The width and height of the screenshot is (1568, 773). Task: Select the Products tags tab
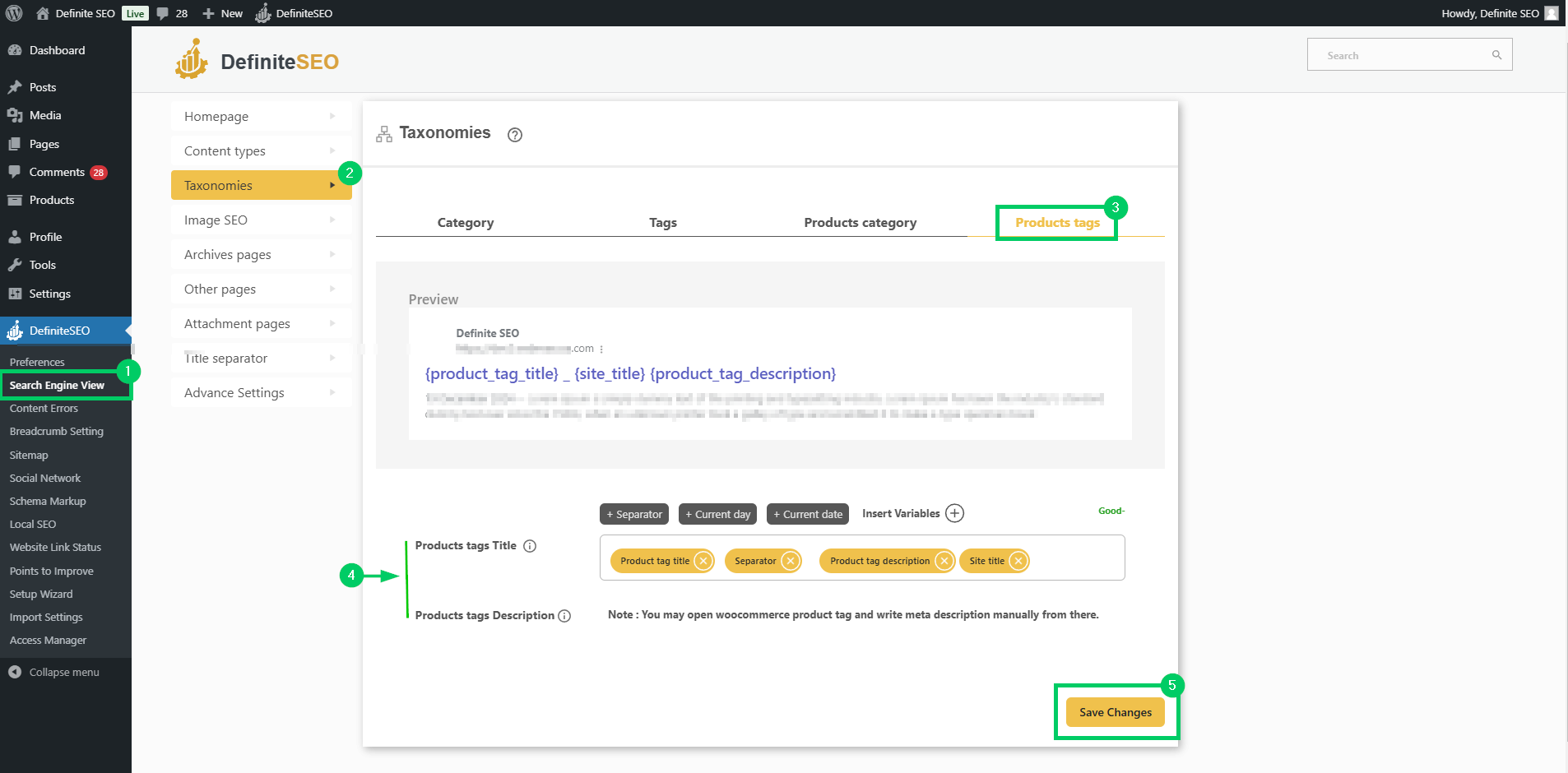(x=1057, y=223)
